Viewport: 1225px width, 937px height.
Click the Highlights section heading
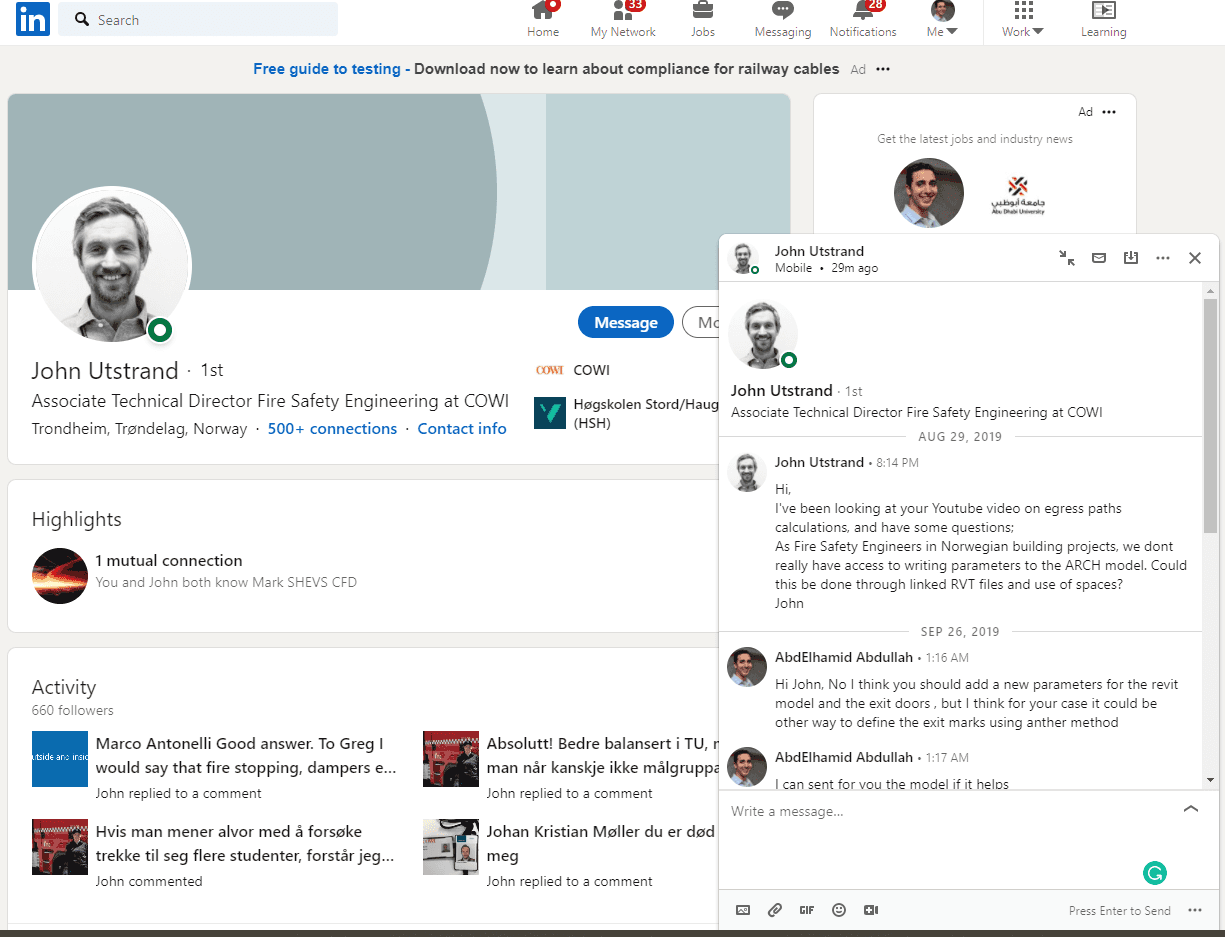[77, 519]
